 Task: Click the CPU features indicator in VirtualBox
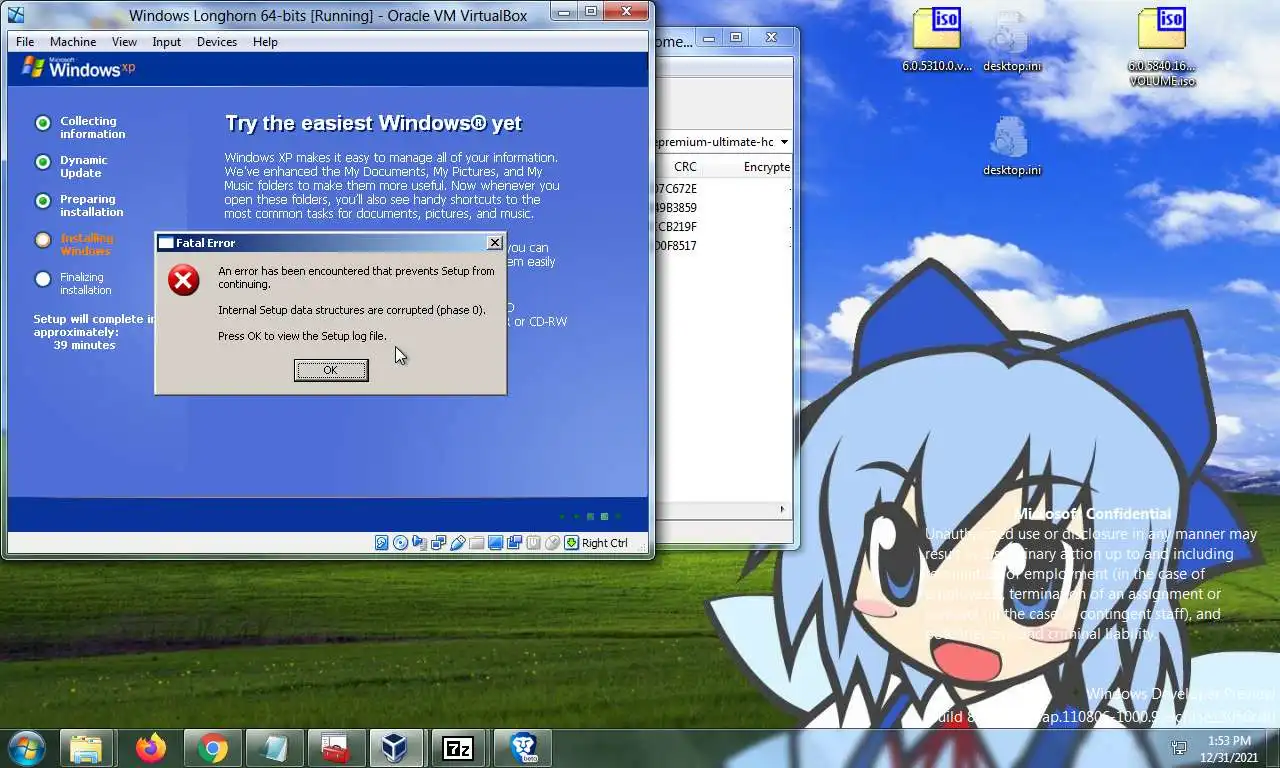coord(533,542)
